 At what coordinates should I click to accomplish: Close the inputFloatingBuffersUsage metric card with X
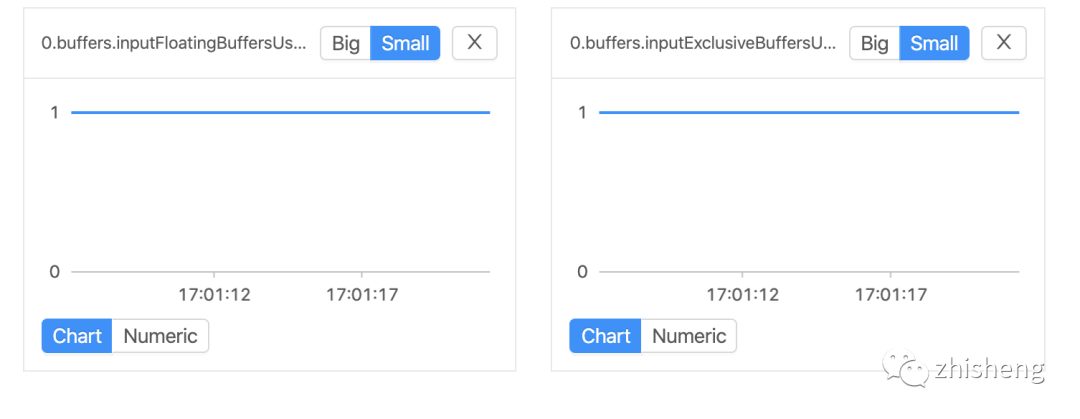tap(475, 43)
